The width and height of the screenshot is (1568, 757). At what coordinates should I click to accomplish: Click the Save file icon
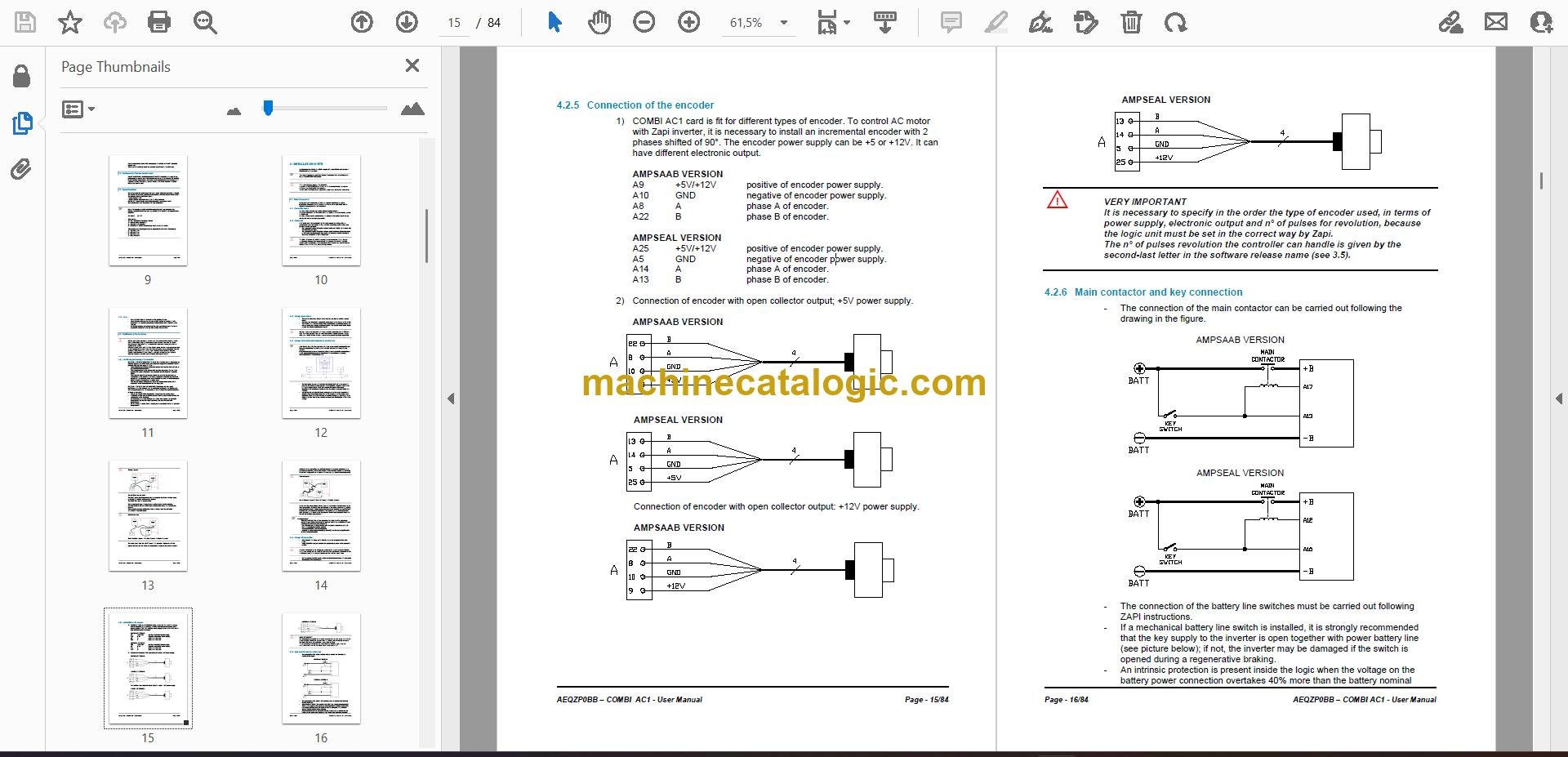[25, 22]
